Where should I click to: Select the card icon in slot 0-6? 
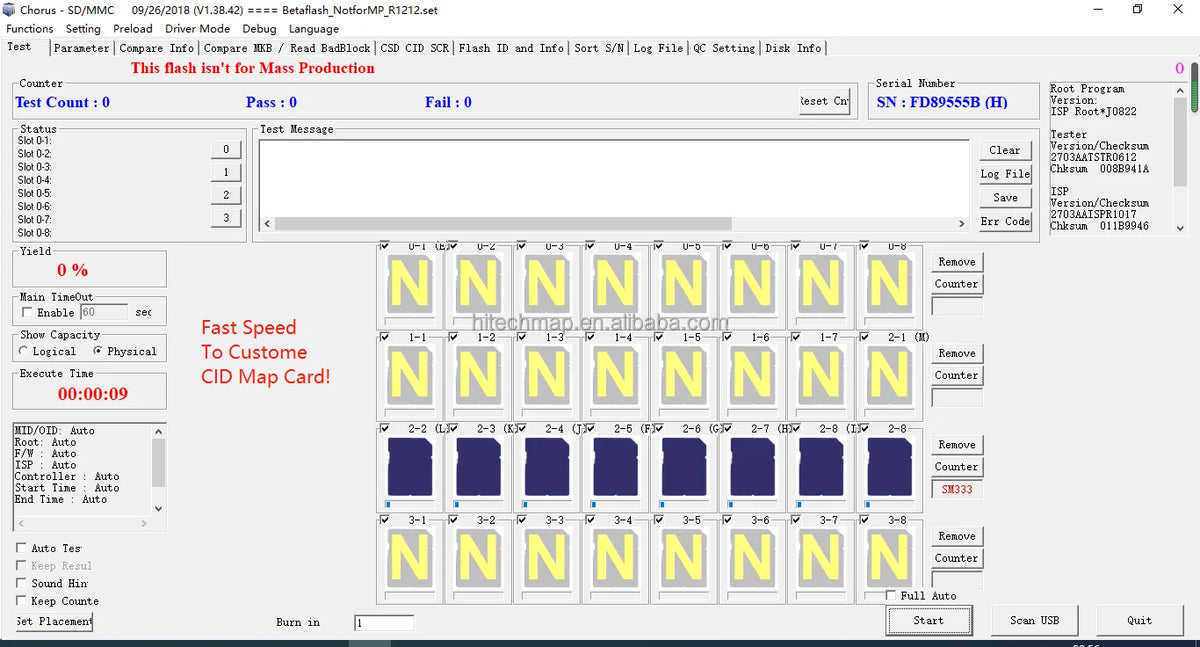click(x=752, y=282)
